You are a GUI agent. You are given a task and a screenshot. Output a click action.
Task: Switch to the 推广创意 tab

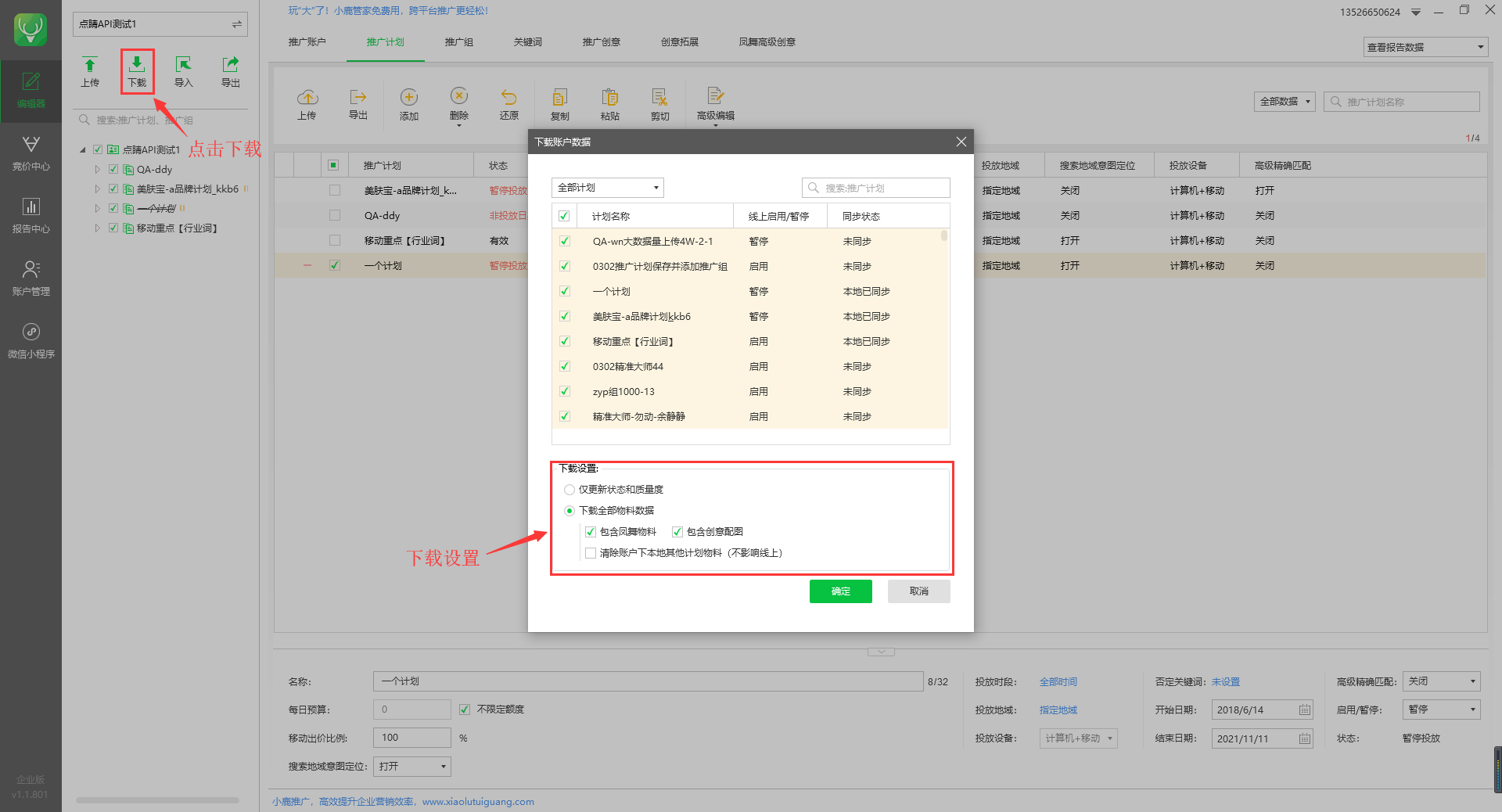602,42
